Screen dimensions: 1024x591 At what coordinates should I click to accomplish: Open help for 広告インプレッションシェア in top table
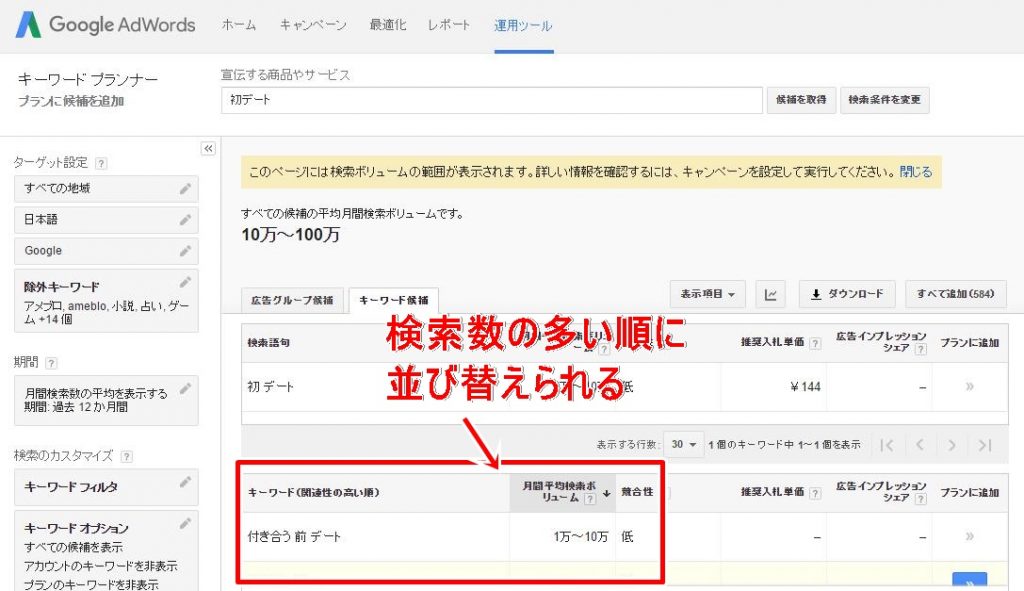click(x=921, y=349)
